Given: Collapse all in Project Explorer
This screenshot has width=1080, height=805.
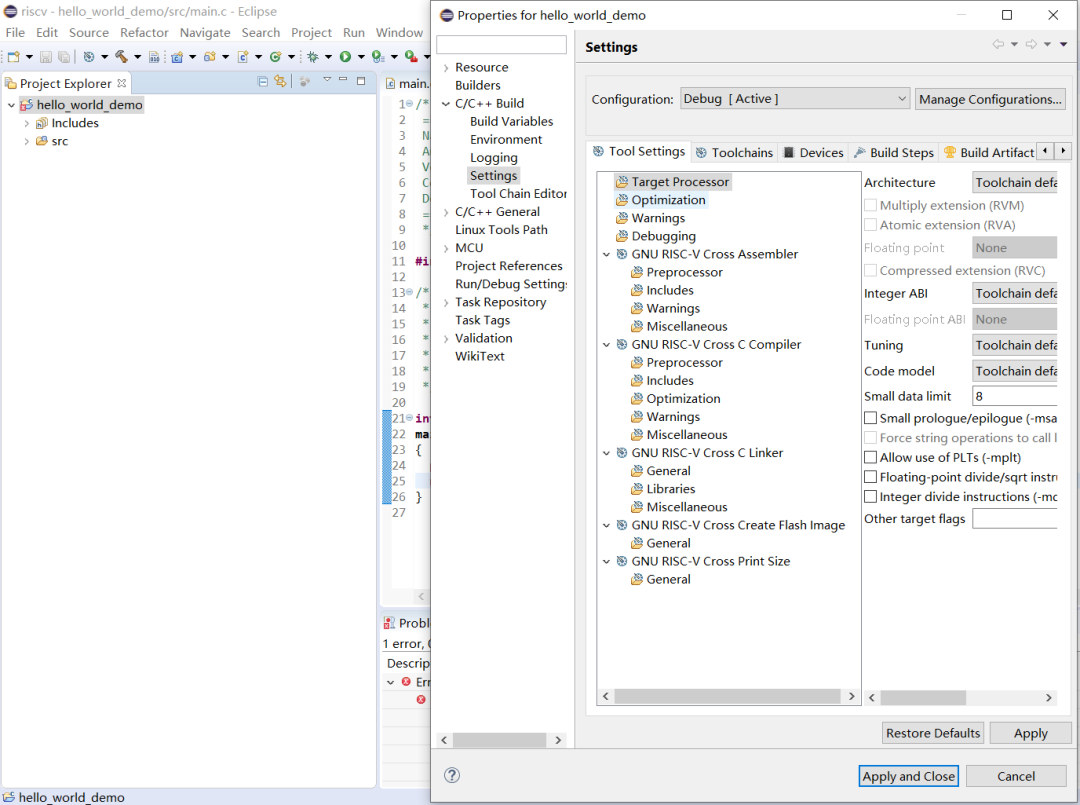Looking at the screenshot, I should point(262,81).
